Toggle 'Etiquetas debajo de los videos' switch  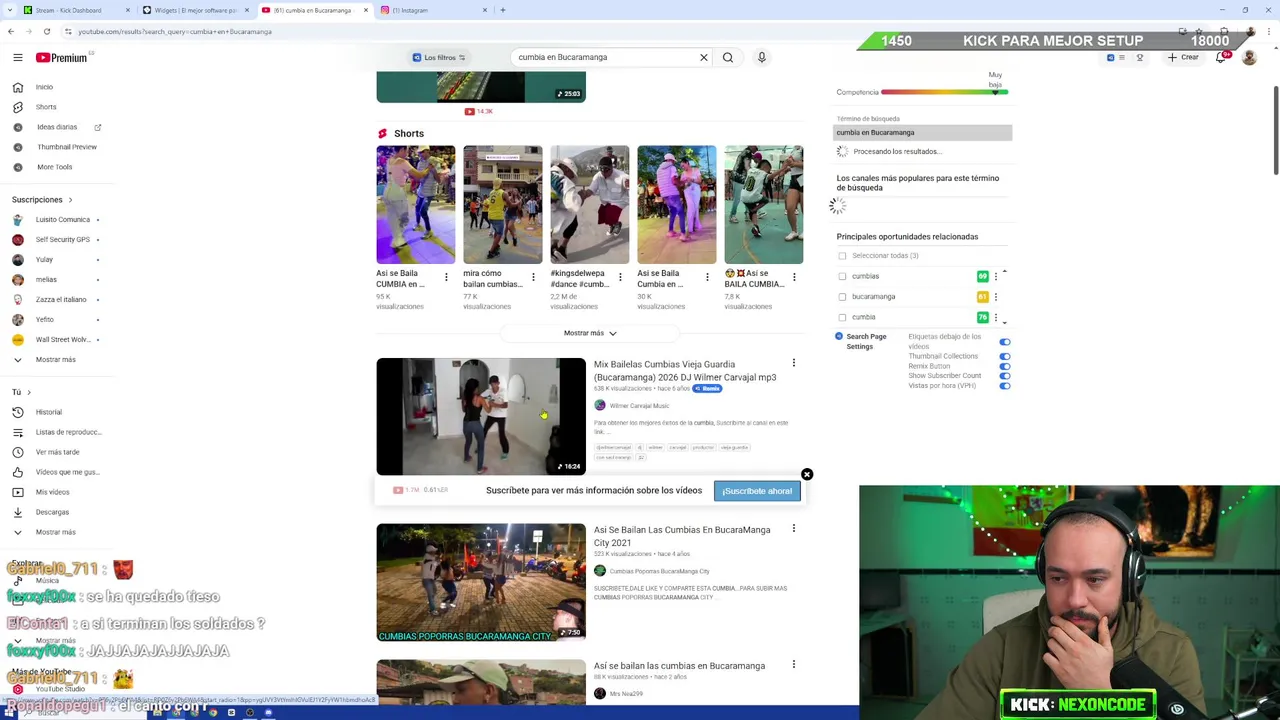[1004, 342]
